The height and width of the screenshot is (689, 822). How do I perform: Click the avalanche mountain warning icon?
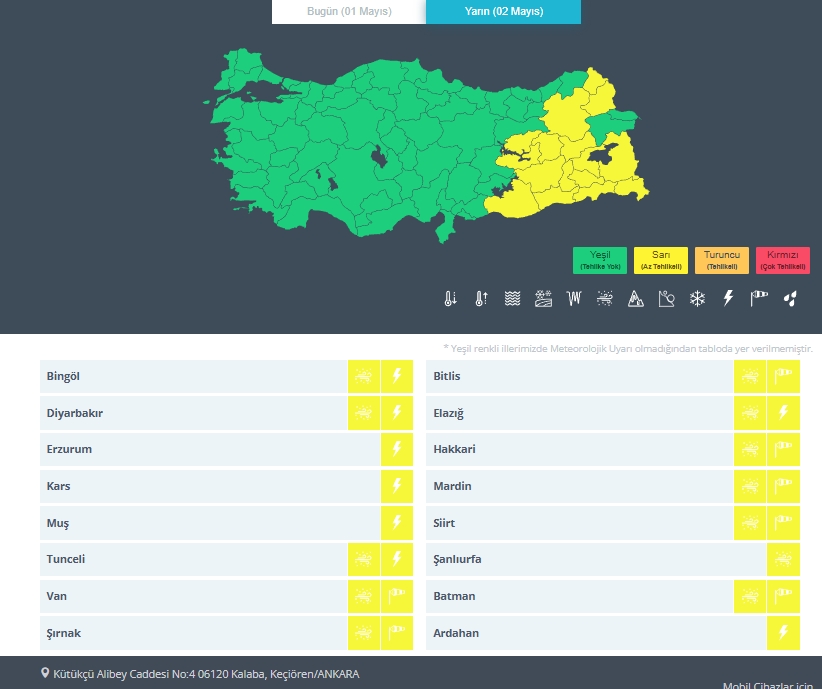click(636, 298)
